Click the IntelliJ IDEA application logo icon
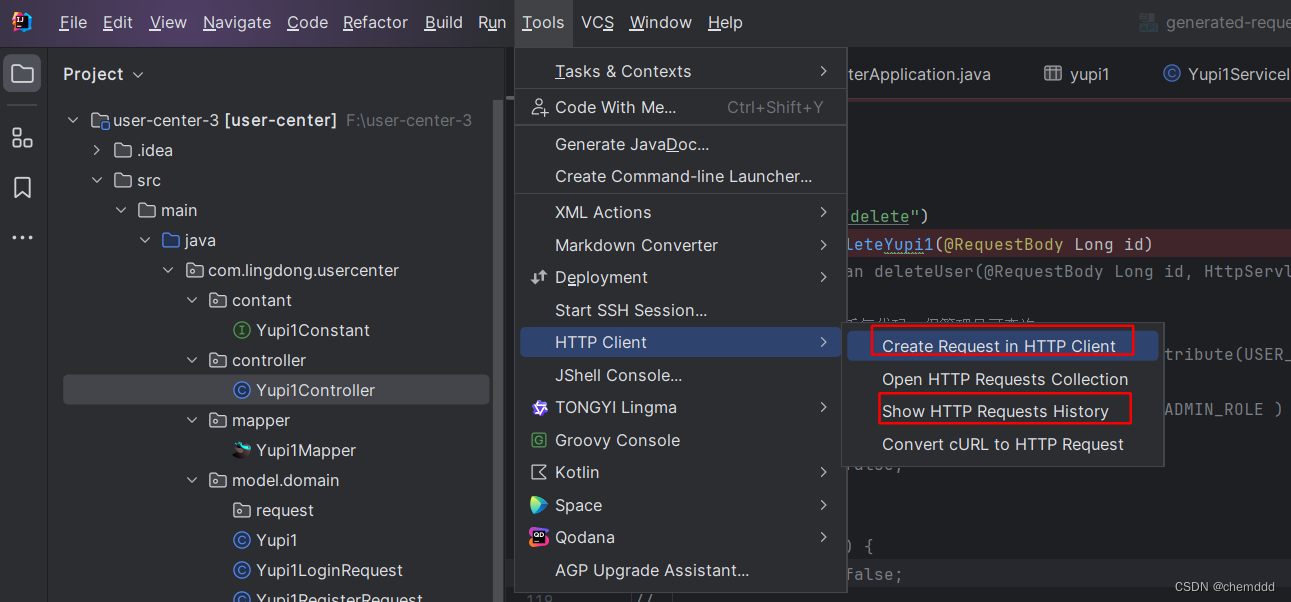The width and height of the screenshot is (1291, 602). [x=20, y=21]
